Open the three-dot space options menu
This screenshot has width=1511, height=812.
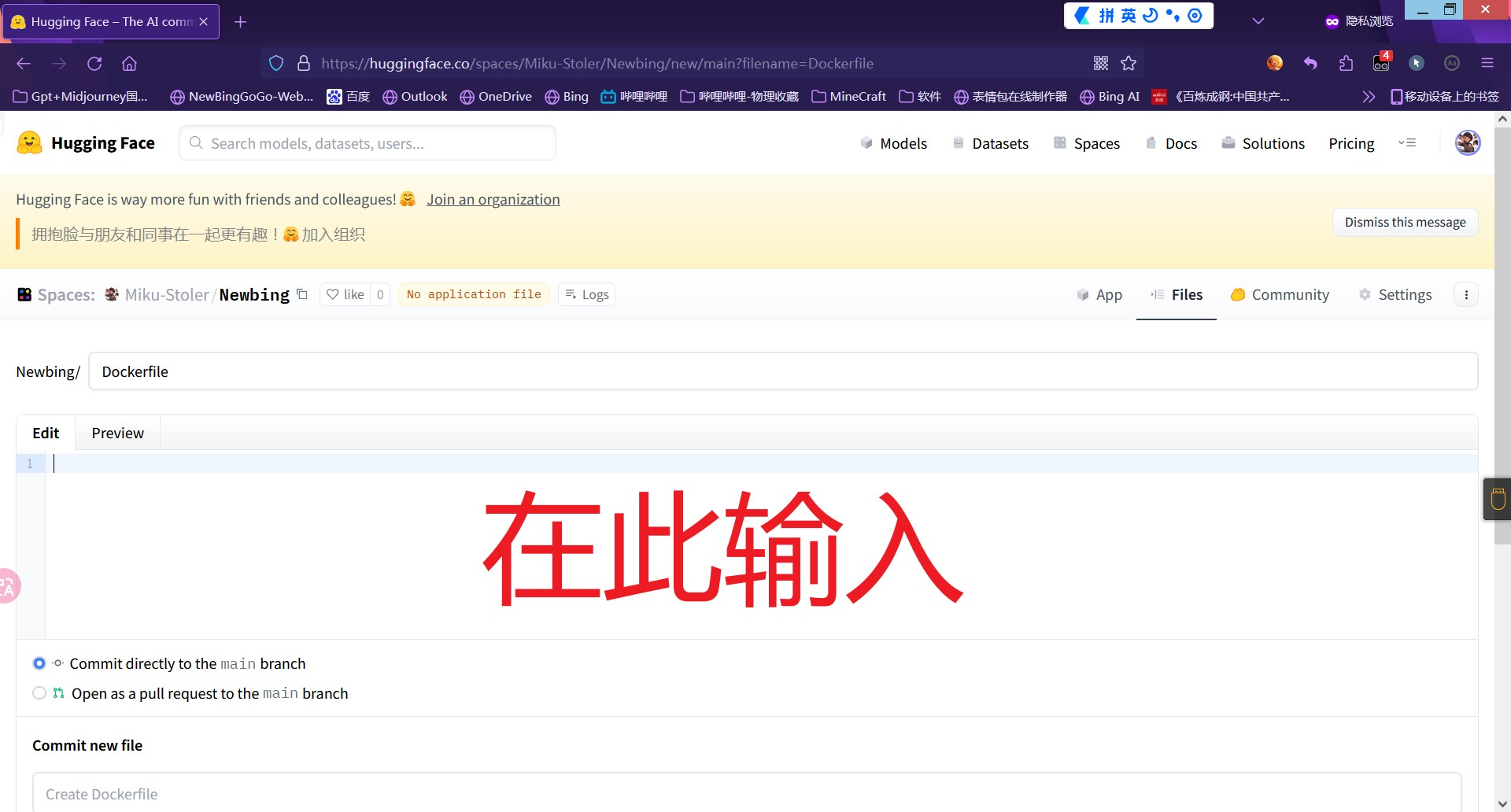click(1466, 295)
